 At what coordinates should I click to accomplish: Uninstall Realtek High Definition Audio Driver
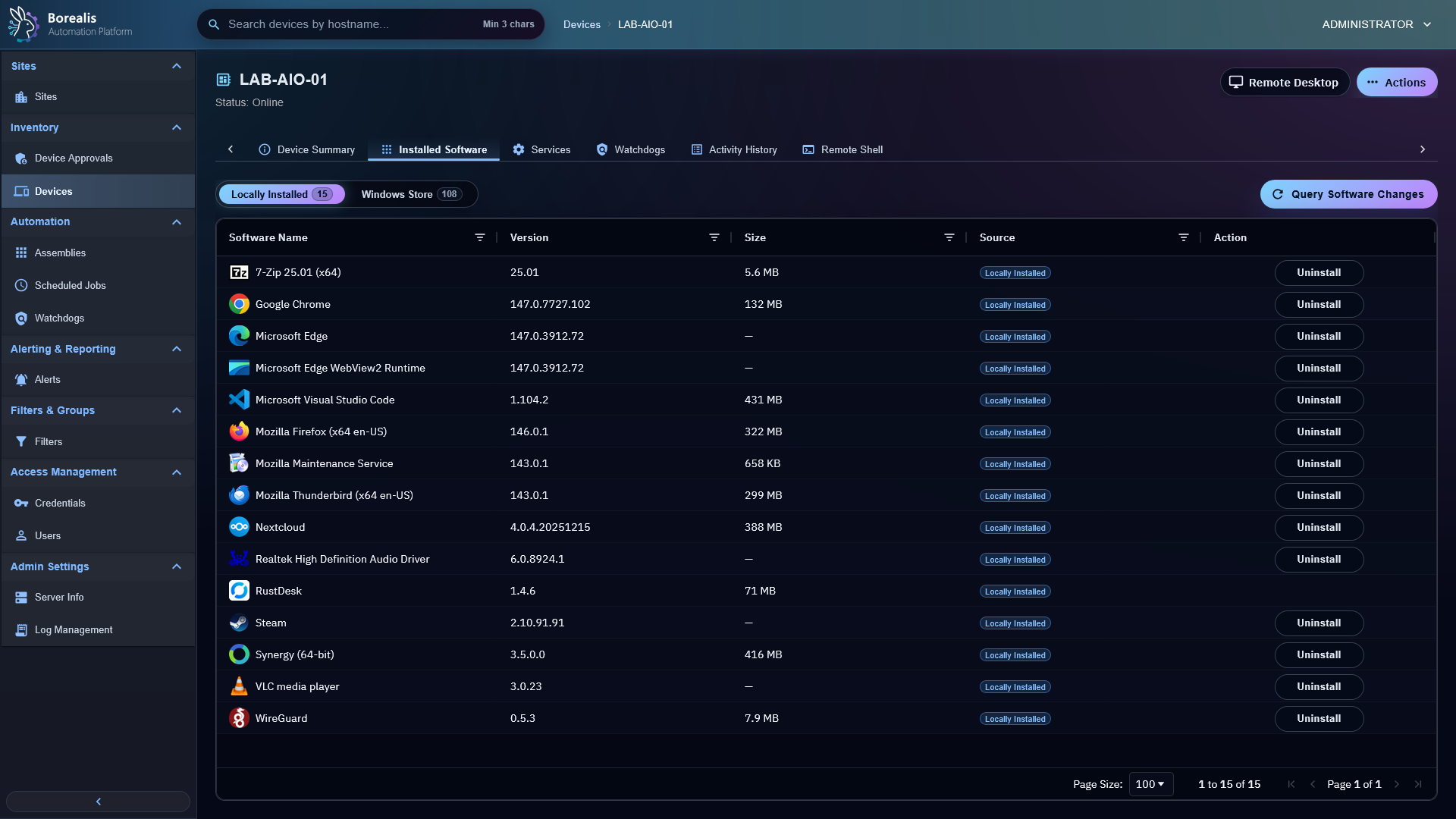click(x=1319, y=560)
